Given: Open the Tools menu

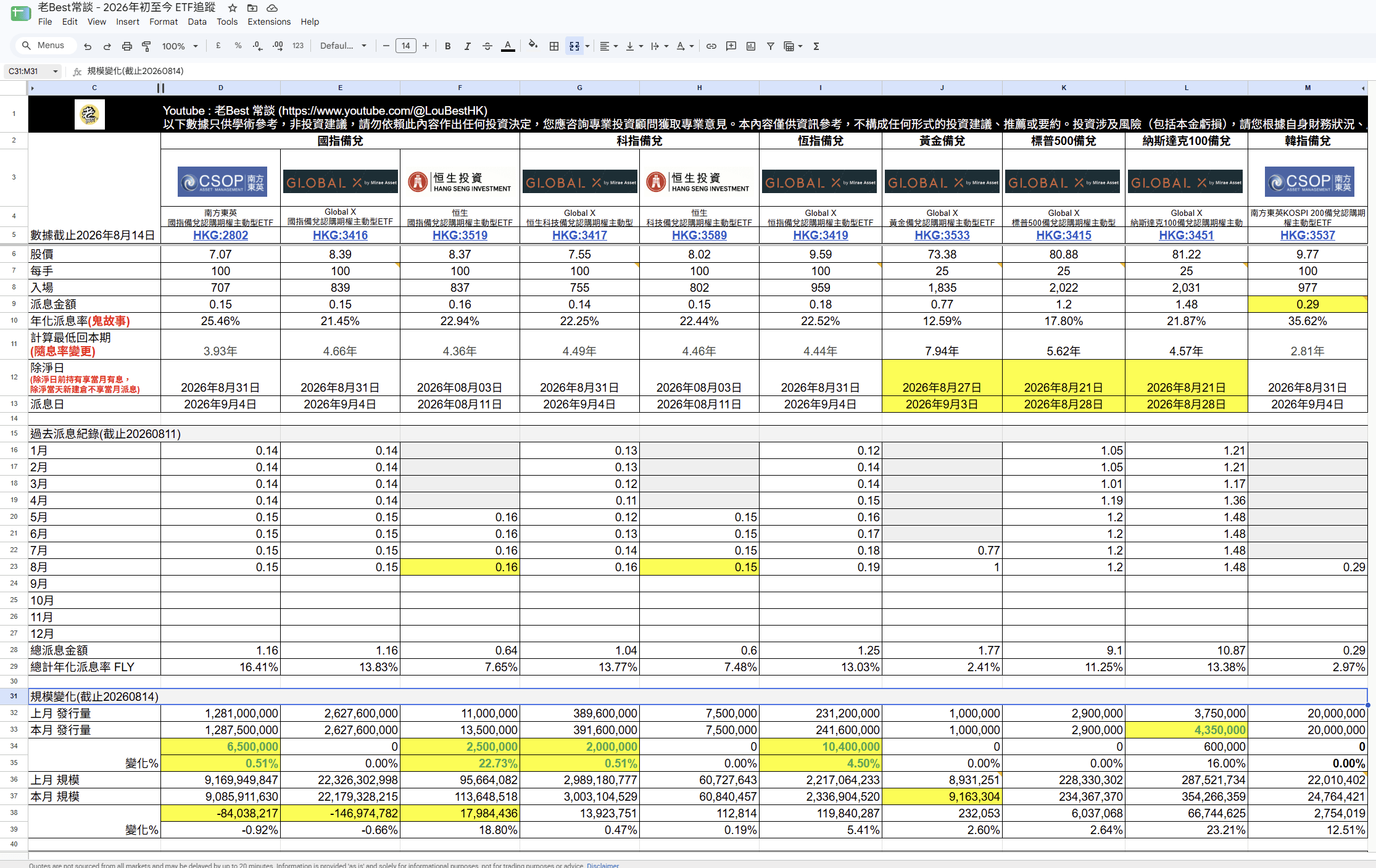Looking at the screenshot, I should click(x=227, y=22).
